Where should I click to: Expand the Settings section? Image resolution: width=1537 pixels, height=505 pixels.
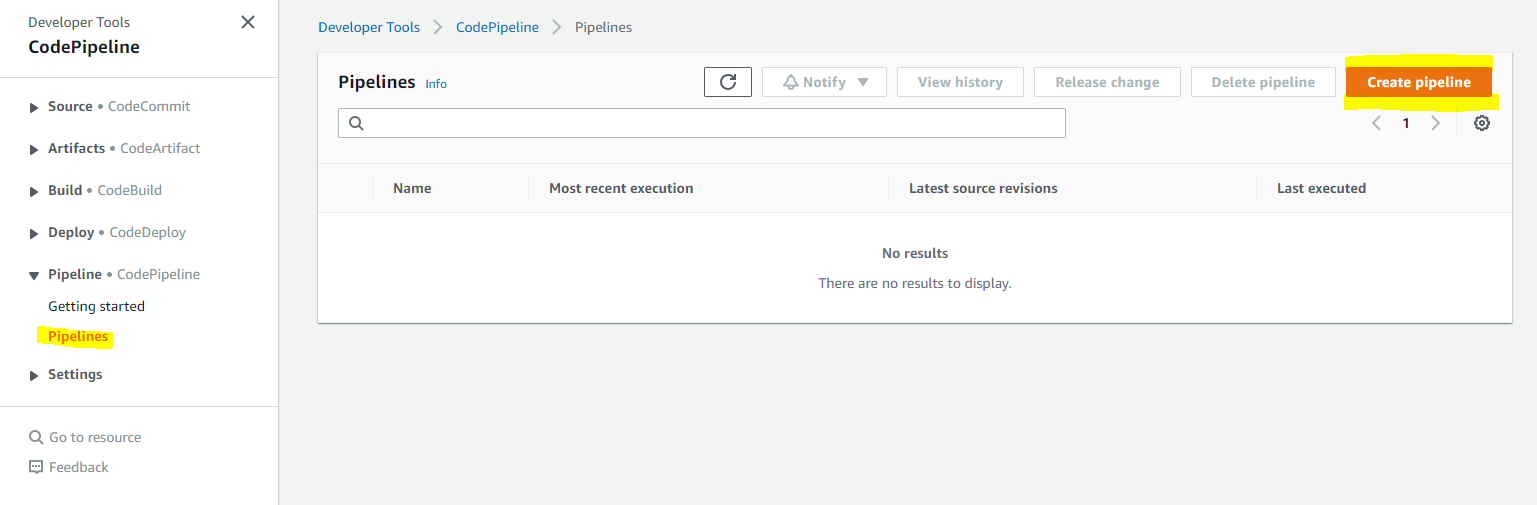(36, 375)
